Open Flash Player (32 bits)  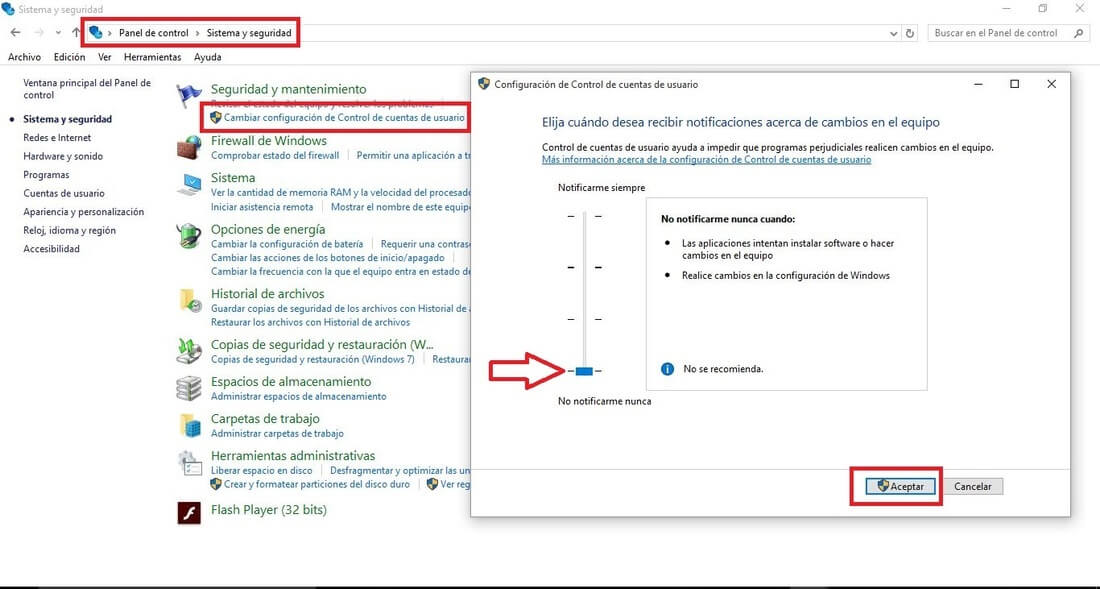click(x=269, y=510)
